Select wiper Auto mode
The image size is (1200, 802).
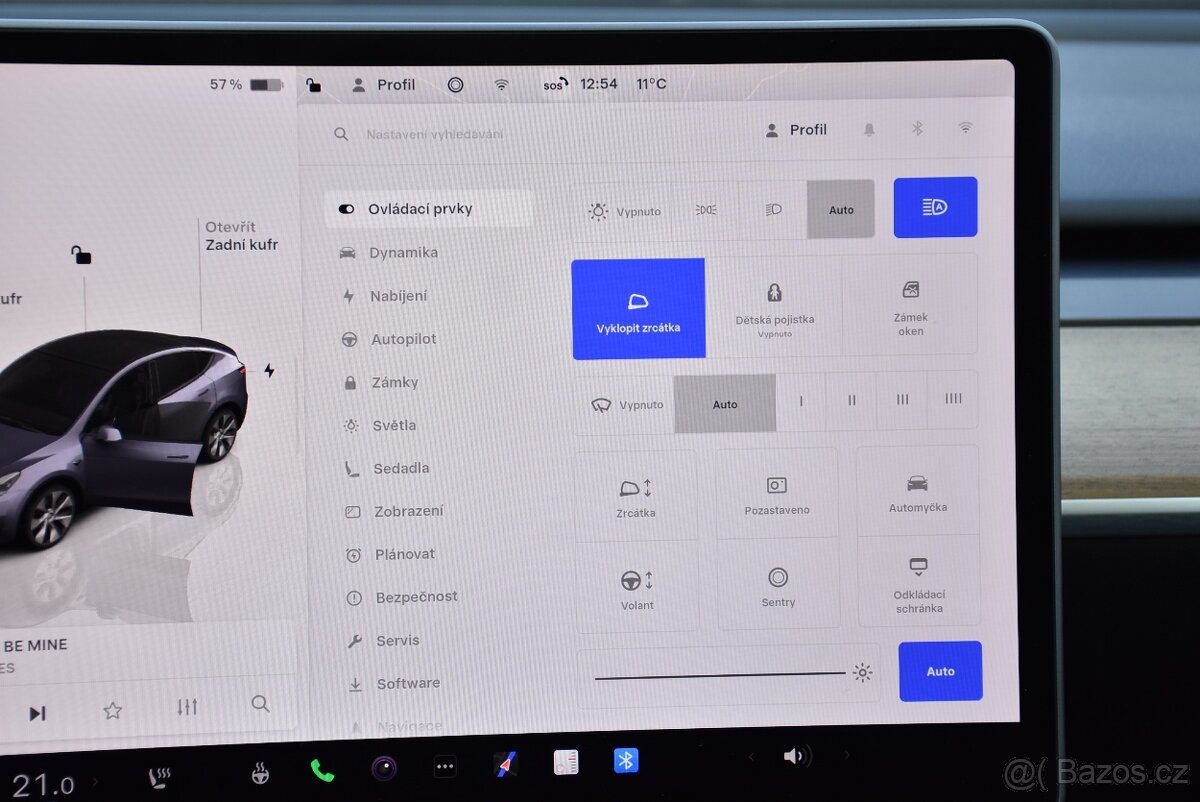(x=724, y=403)
